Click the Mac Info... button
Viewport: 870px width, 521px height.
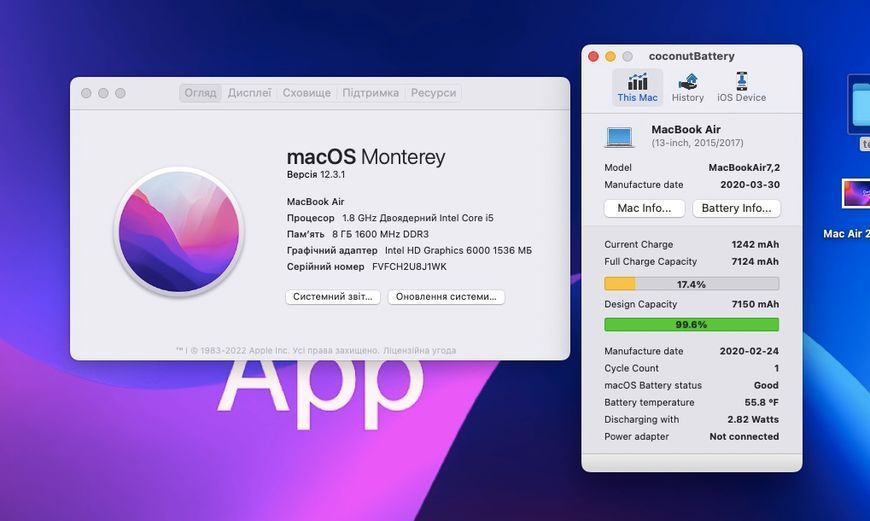pyautogui.click(x=644, y=208)
